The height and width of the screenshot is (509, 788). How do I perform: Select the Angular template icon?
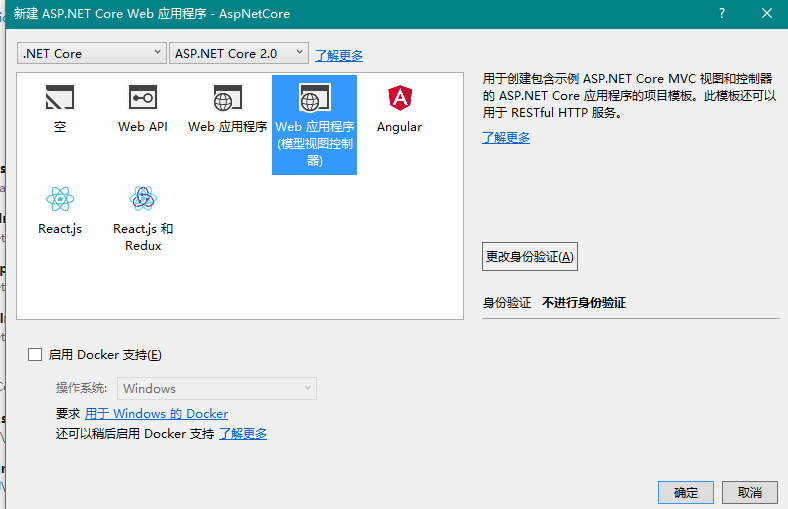pyautogui.click(x=400, y=97)
